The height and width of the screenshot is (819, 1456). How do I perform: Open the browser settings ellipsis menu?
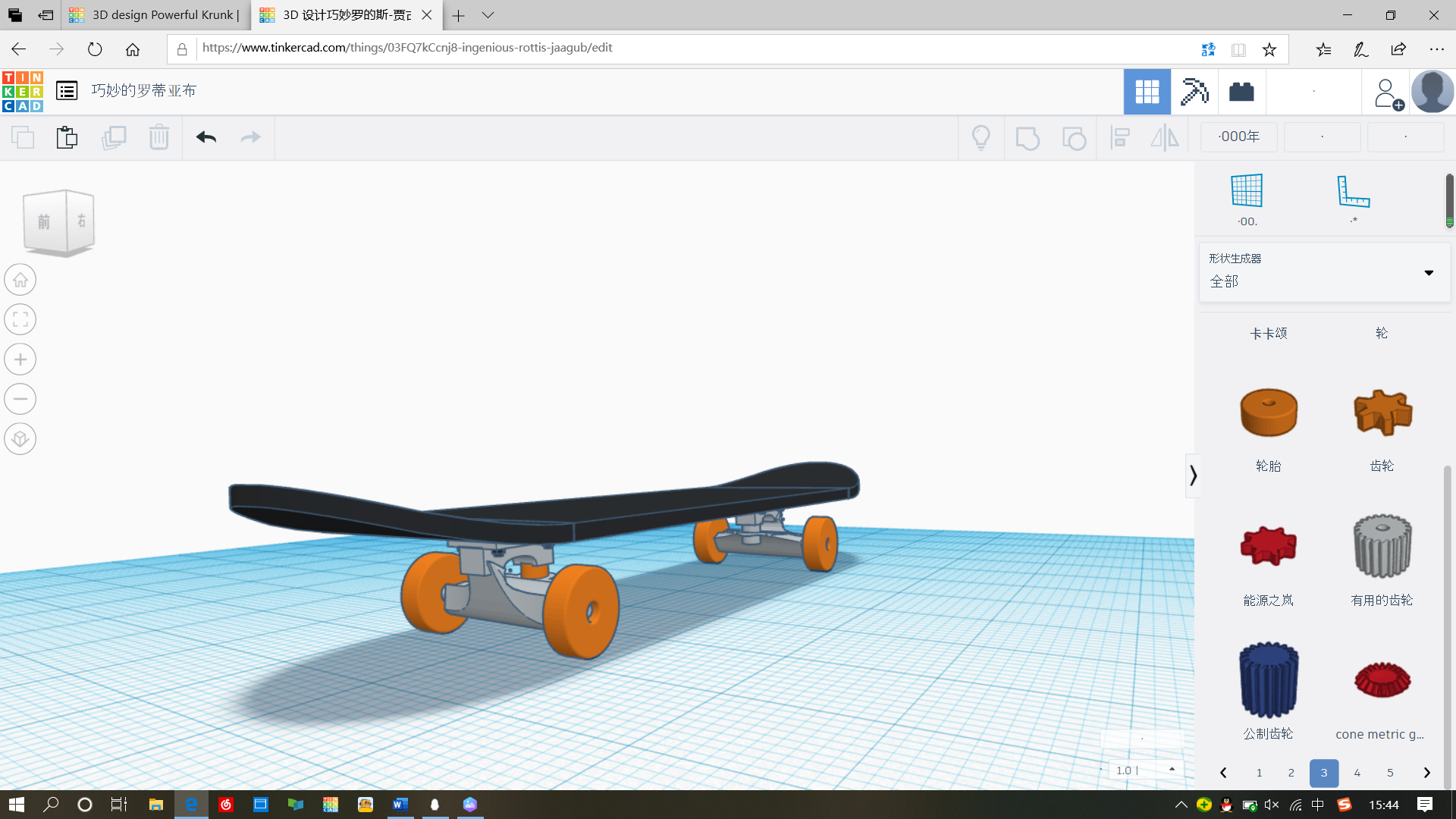pos(1437,49)
